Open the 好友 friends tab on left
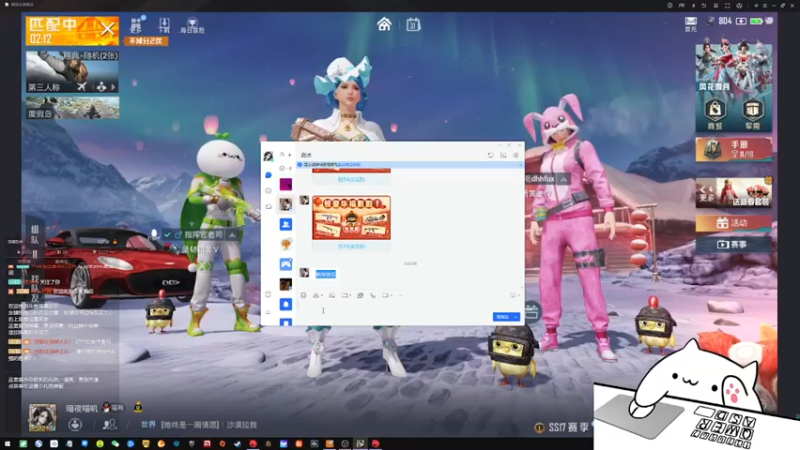This screenshot has height=450, width=800. (35, 289)
